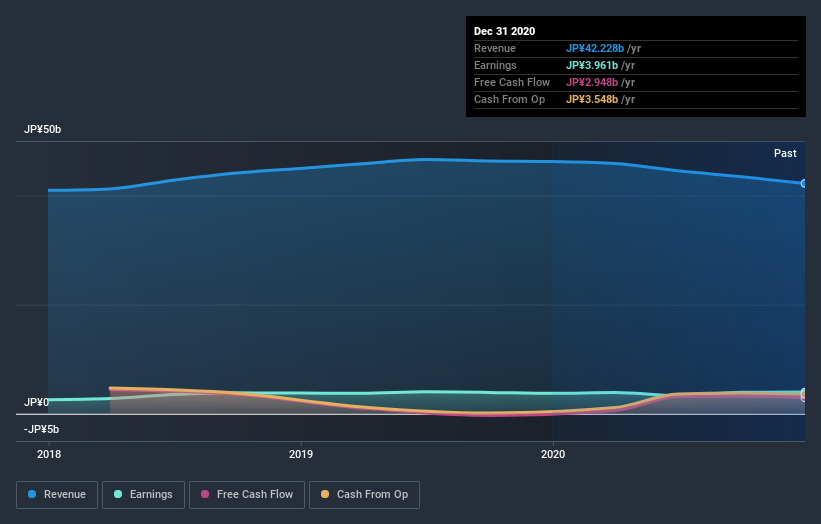Toggle the Free Cash Flow legend button
This screenshot has height=524, width=821.
(247, 495)
